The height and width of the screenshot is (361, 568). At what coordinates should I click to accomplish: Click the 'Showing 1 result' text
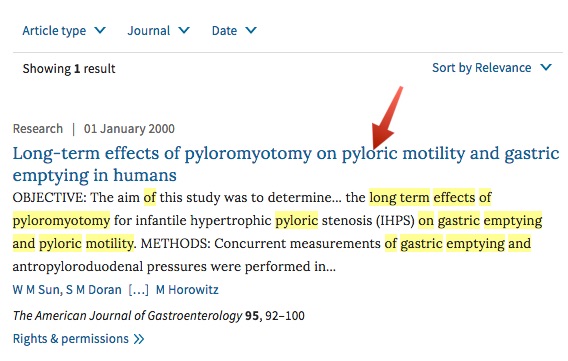coord(69,69)
